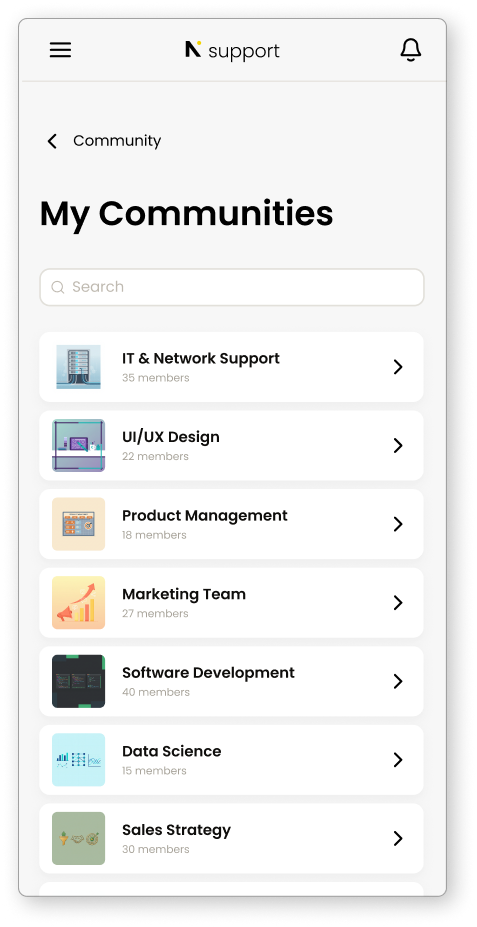Click the 22 members text
Screen dimensions: 477x927
click(155, 456)
